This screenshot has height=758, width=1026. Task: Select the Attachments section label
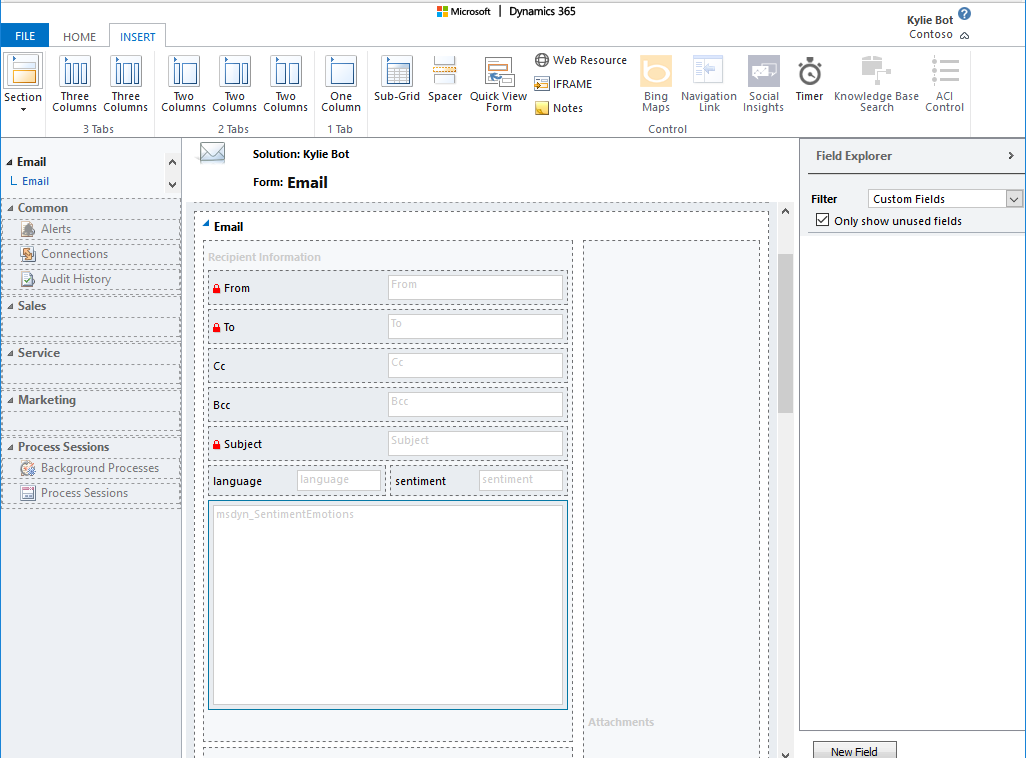[621, 722]
